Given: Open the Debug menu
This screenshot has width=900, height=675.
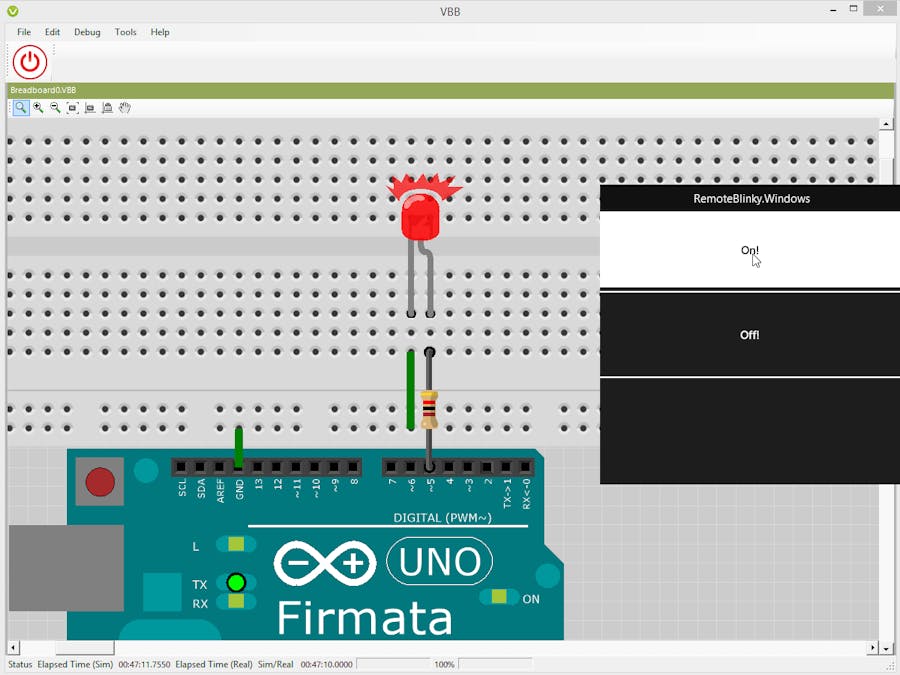Looking at the screenshot, I should (87, 32).
